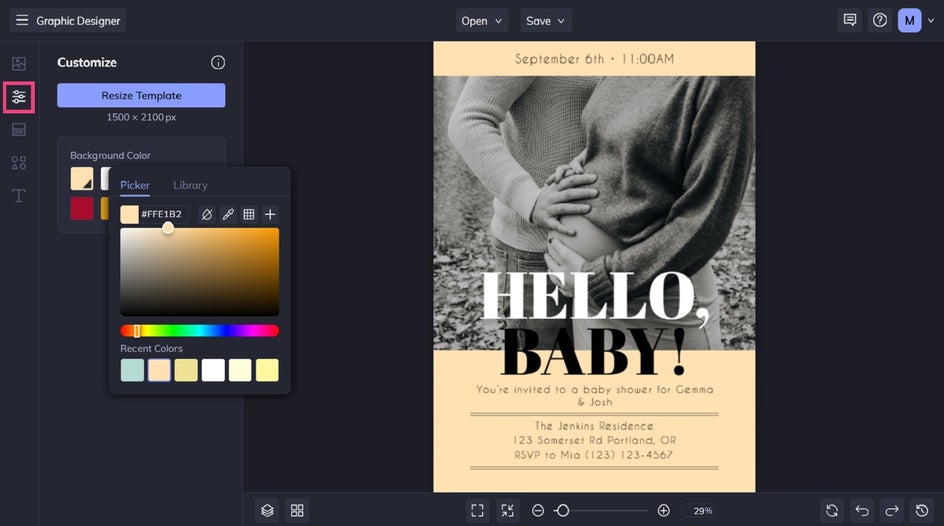Select the BABY! text on canvas
The width and height of the screenshot is (944, 526).
tap(594, 353)
